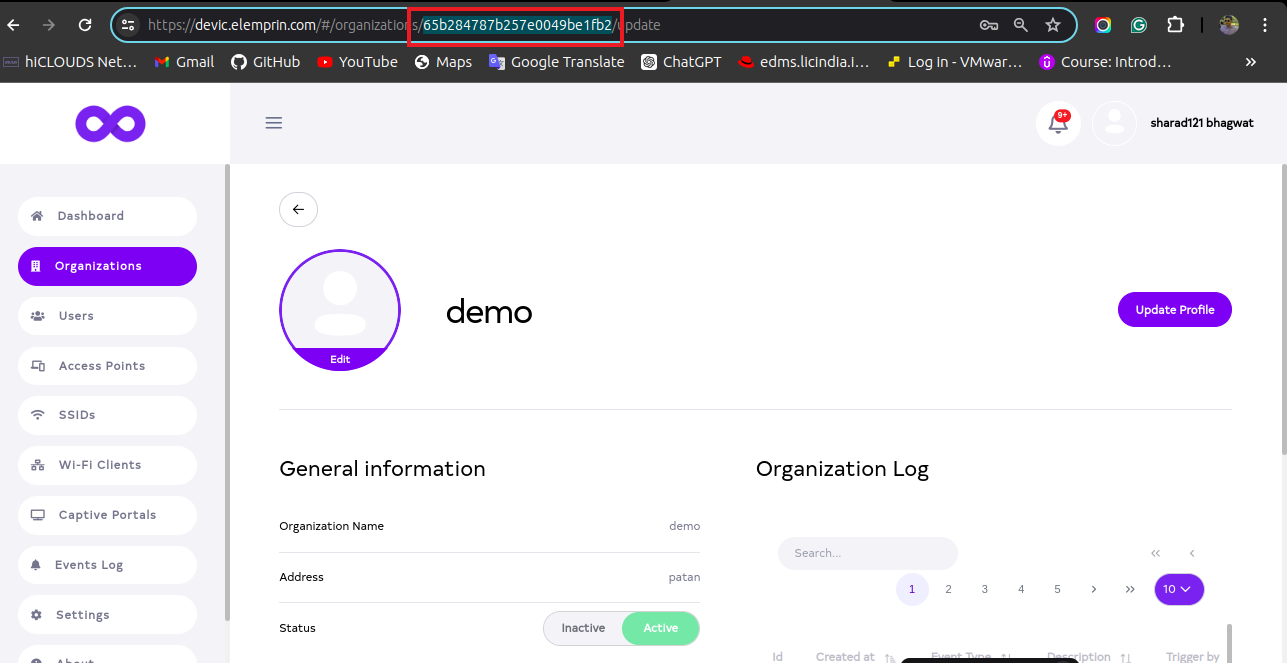1287x663 pixels.
Task: Open the browser extensions puzzle icon
Action: pos(1175,25)
